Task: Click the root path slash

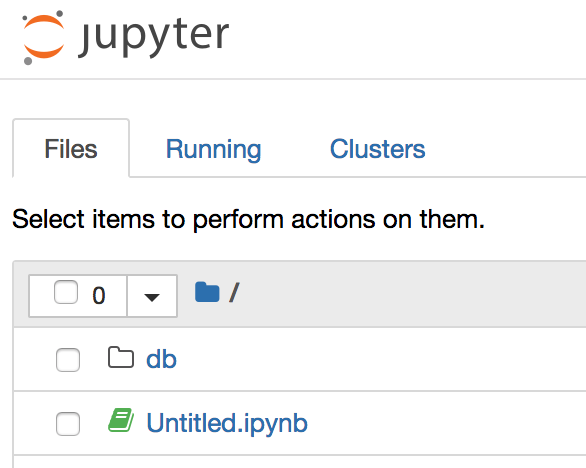Action: coord(234,292)
